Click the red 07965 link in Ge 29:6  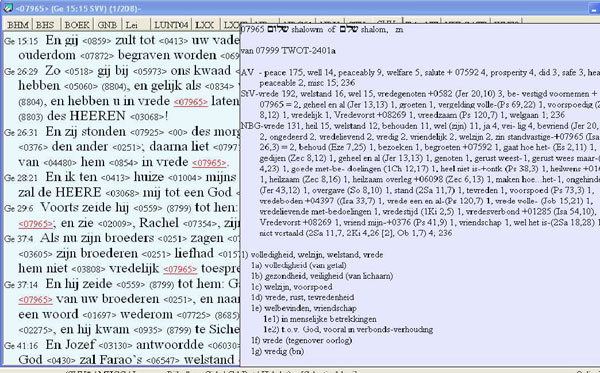click(35, 224)
